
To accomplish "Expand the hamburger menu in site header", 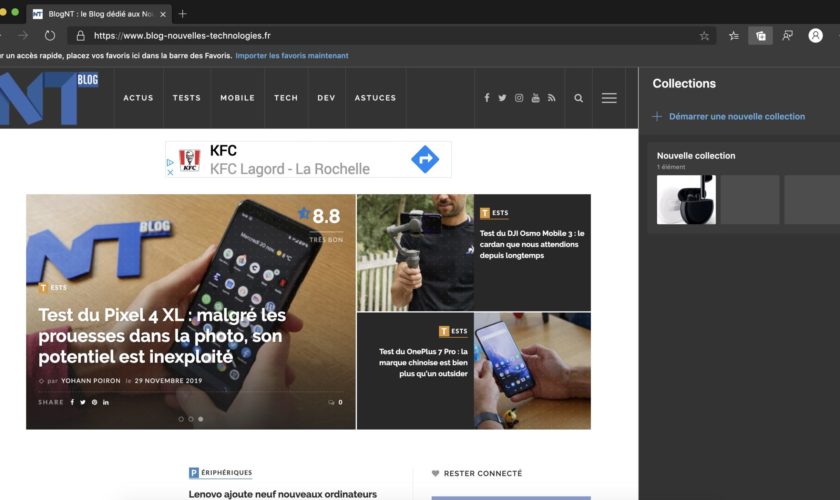I will 609,98.
